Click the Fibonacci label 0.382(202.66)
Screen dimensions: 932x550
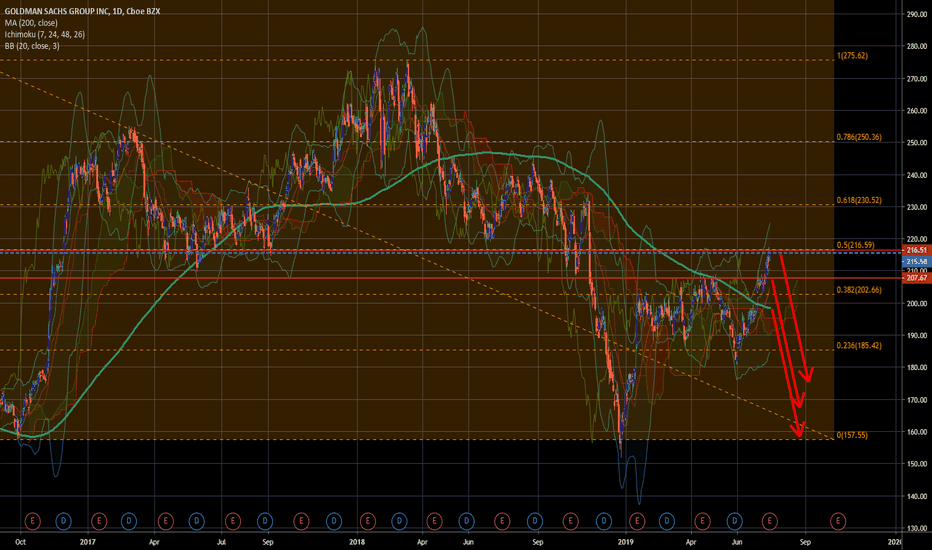[x=859, y=290]
